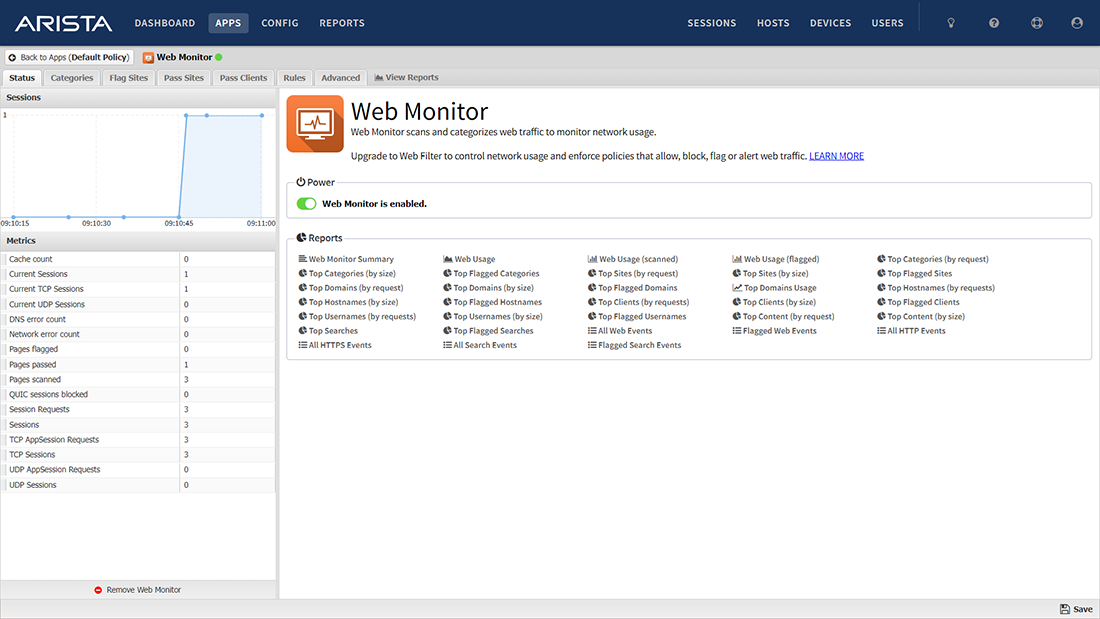Open the DASHBOARD menu
This screenshot has height=619, width=1100.
165,23
